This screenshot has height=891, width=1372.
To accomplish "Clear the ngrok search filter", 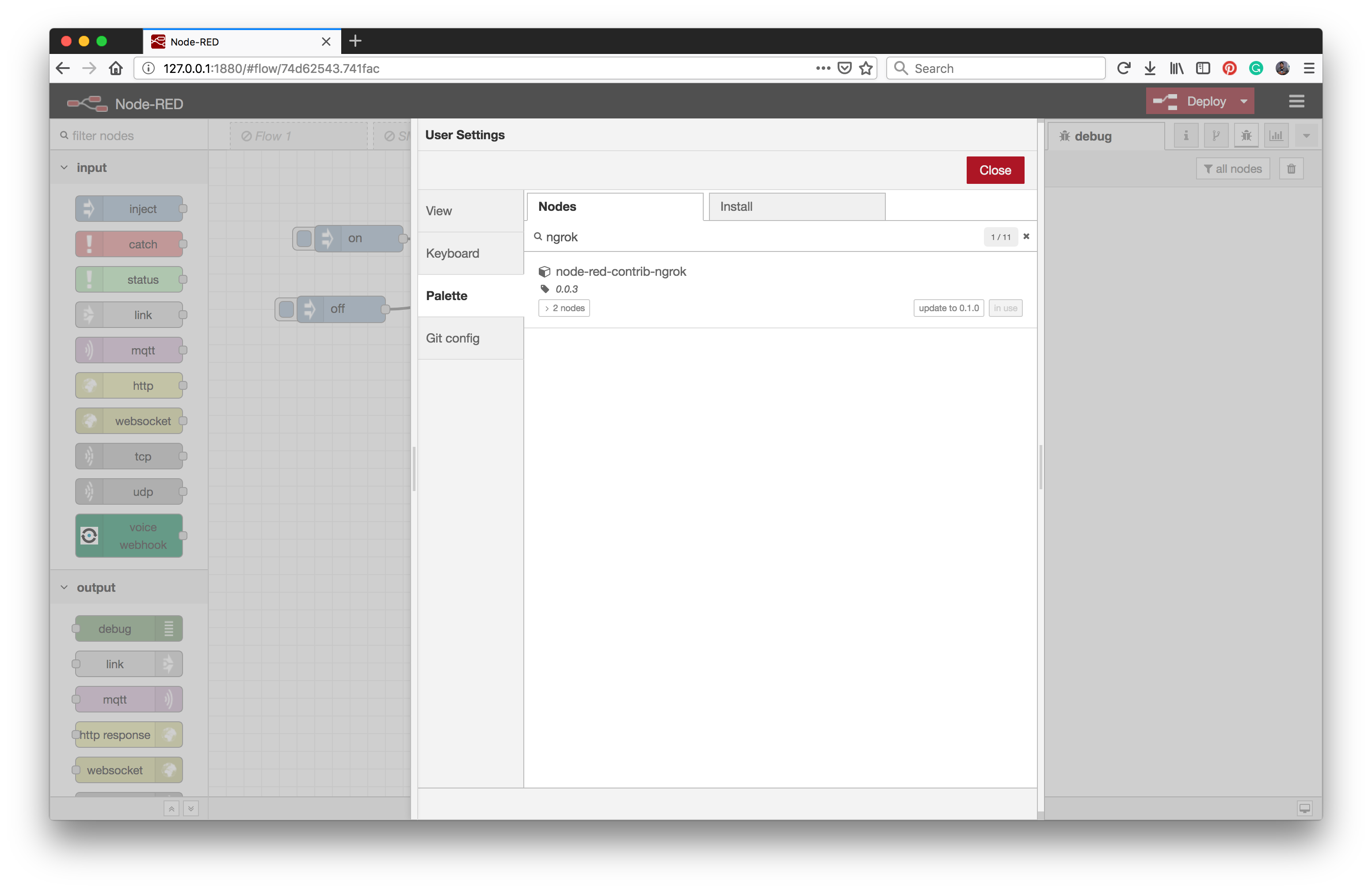I will (1026, 236).
